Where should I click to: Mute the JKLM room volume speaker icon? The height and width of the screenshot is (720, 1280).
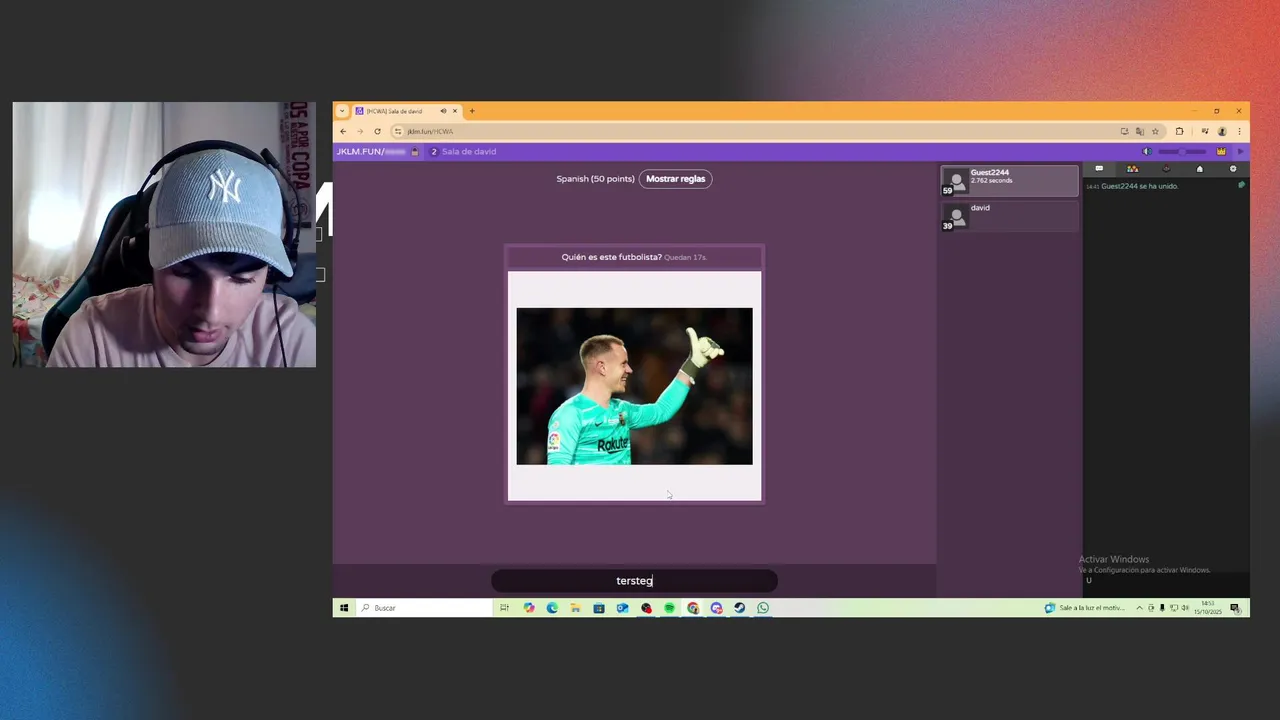click(1147, 152)
